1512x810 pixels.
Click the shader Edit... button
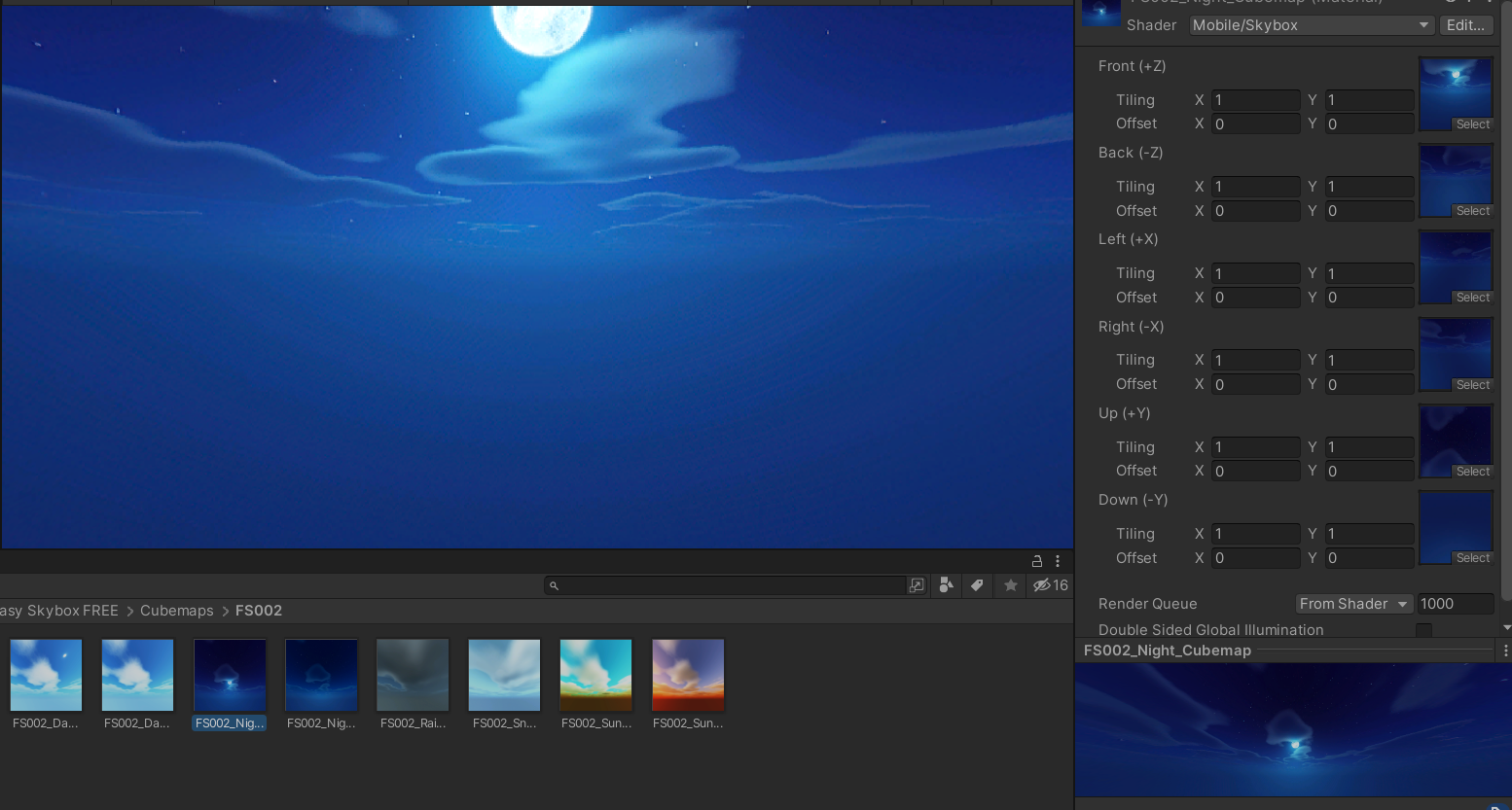coord(1465,25)
